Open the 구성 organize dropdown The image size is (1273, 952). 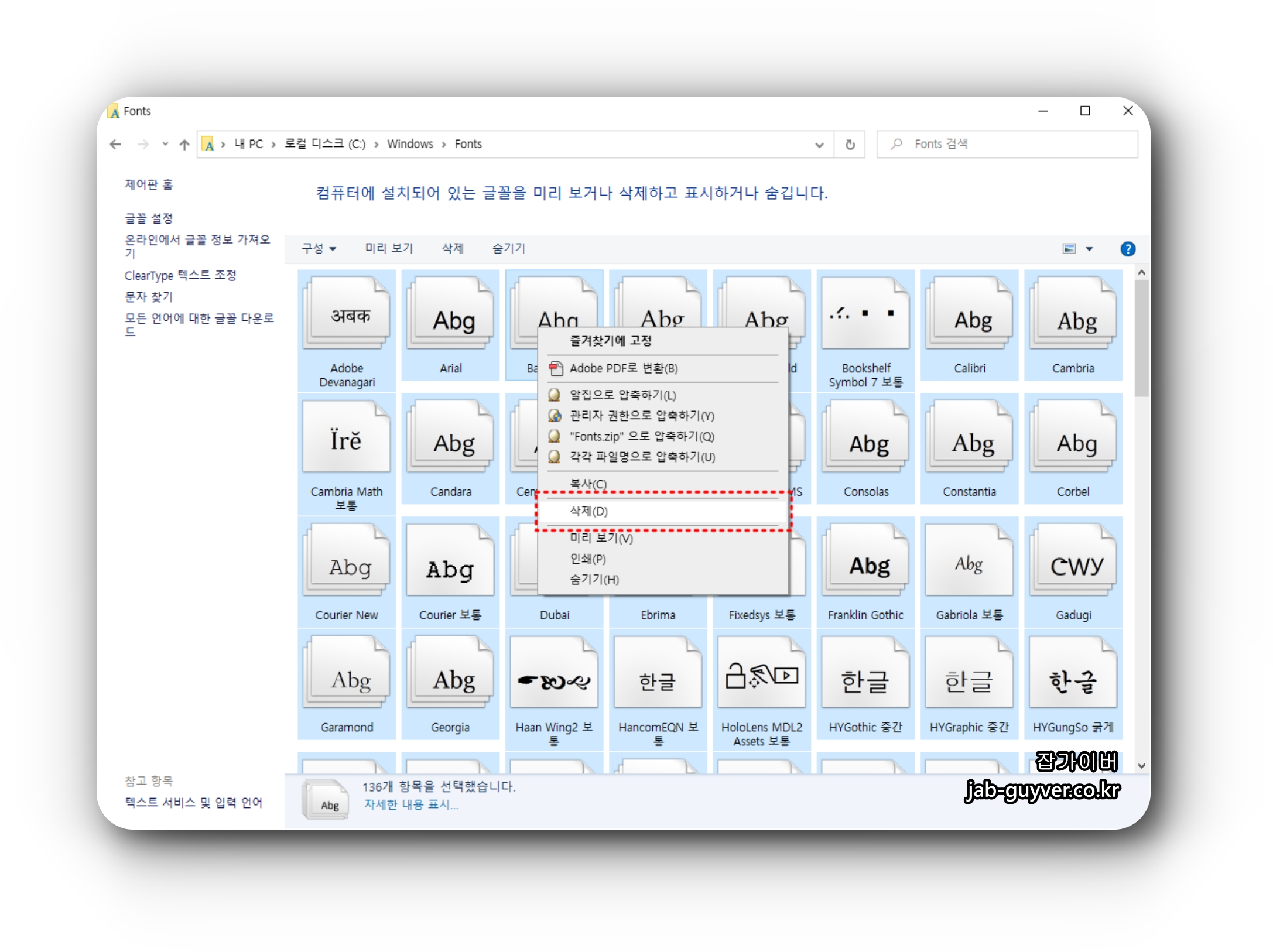pyautogui.click(x=319, y=248)
